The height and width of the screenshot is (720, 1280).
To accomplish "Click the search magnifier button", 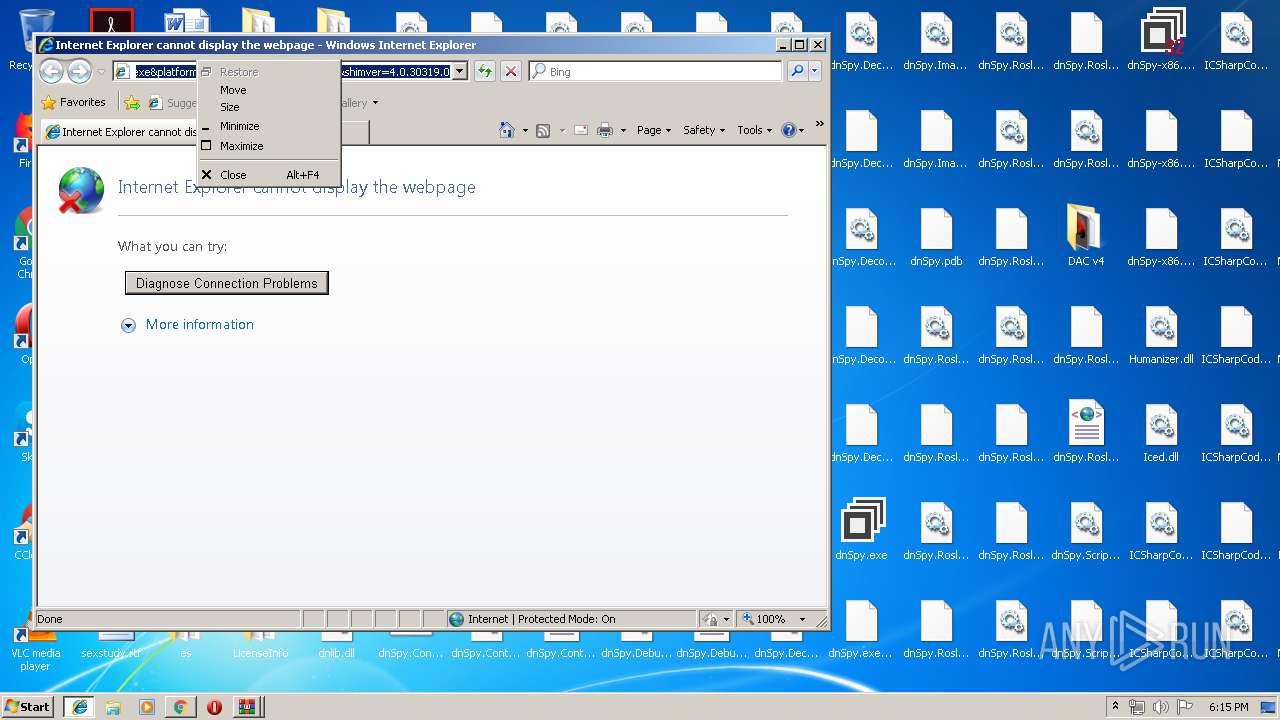I will tap(797, 71).
